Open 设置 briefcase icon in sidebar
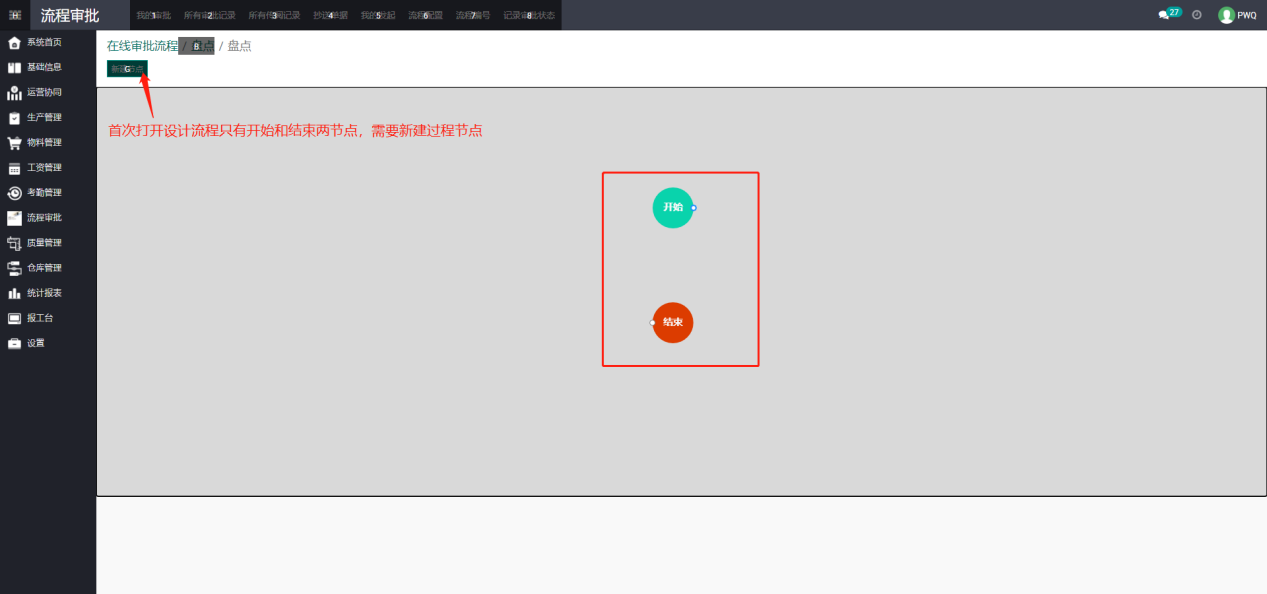The image size is (1267, 594). tap(14, 343)
